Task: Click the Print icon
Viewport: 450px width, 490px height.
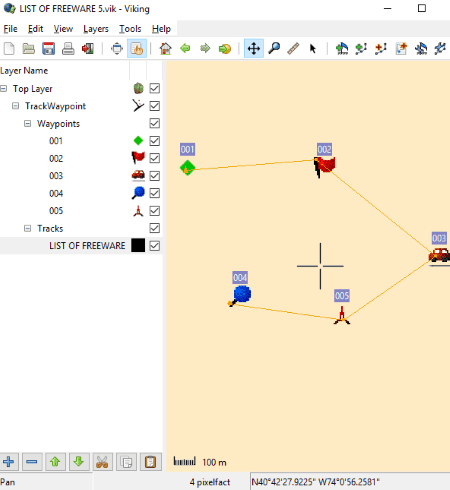Action: 68,49
